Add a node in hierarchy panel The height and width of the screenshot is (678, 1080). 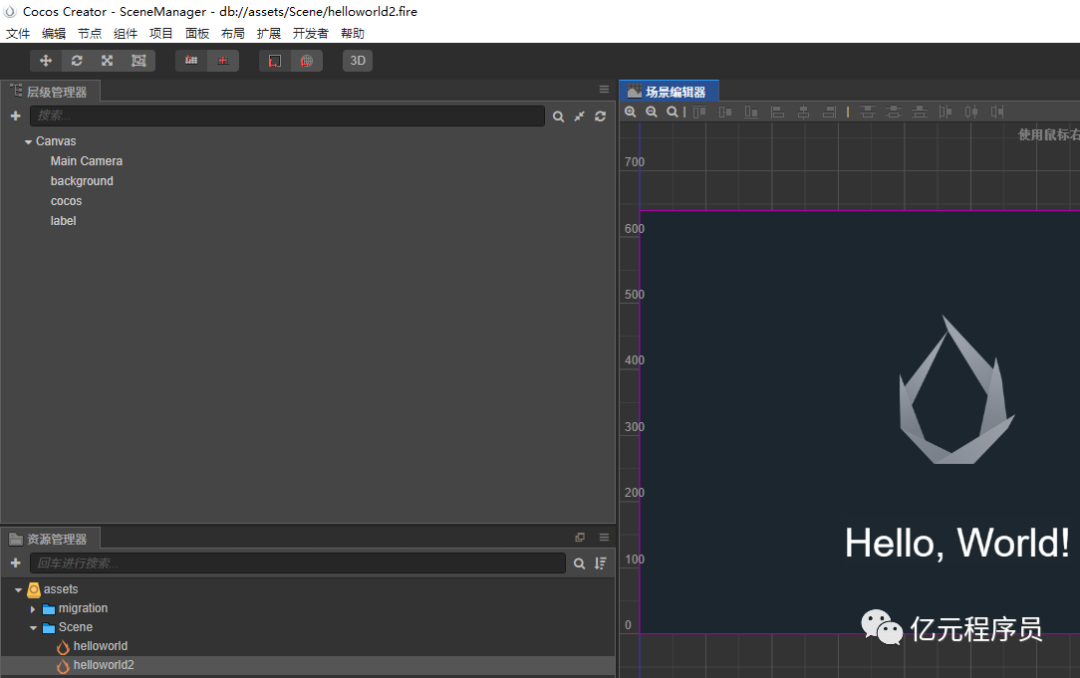pyautogui.click(x=16, y=116)
